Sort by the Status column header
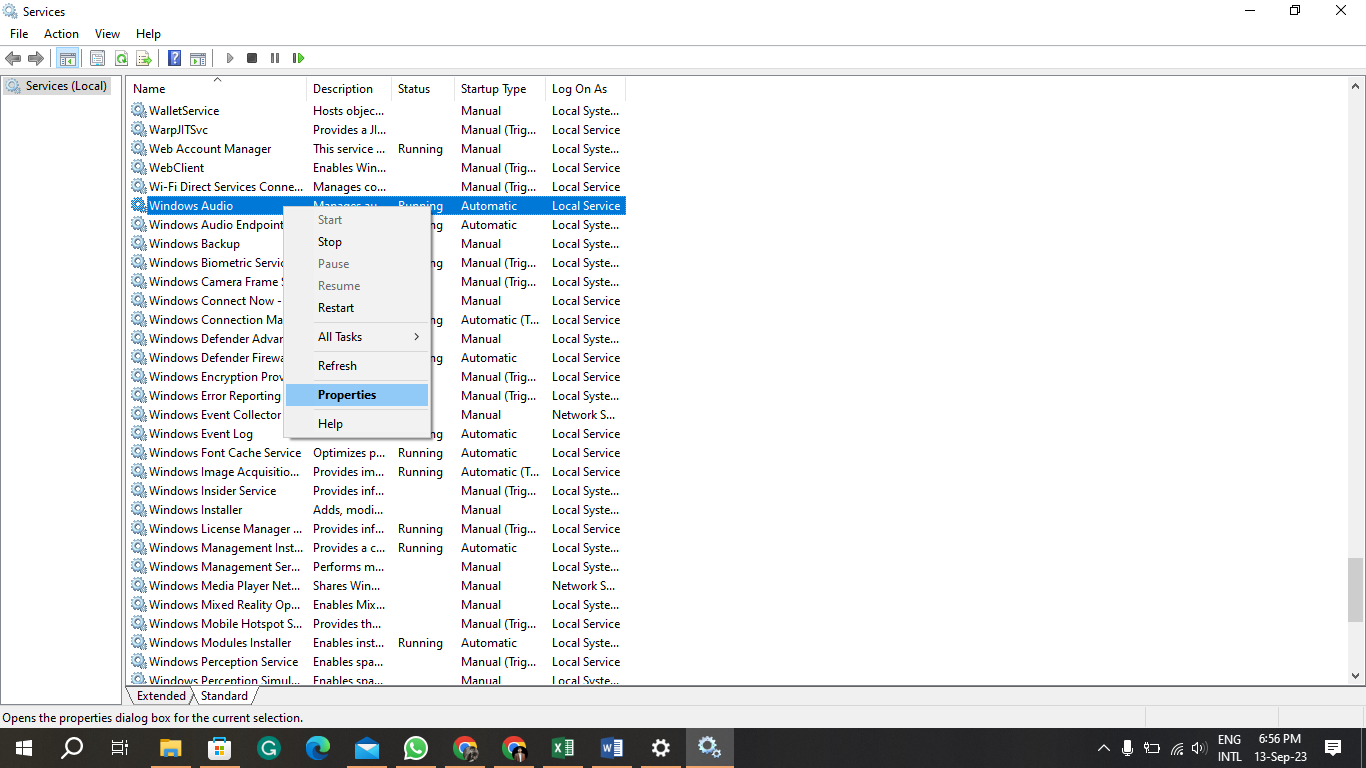 pos(422,89)
